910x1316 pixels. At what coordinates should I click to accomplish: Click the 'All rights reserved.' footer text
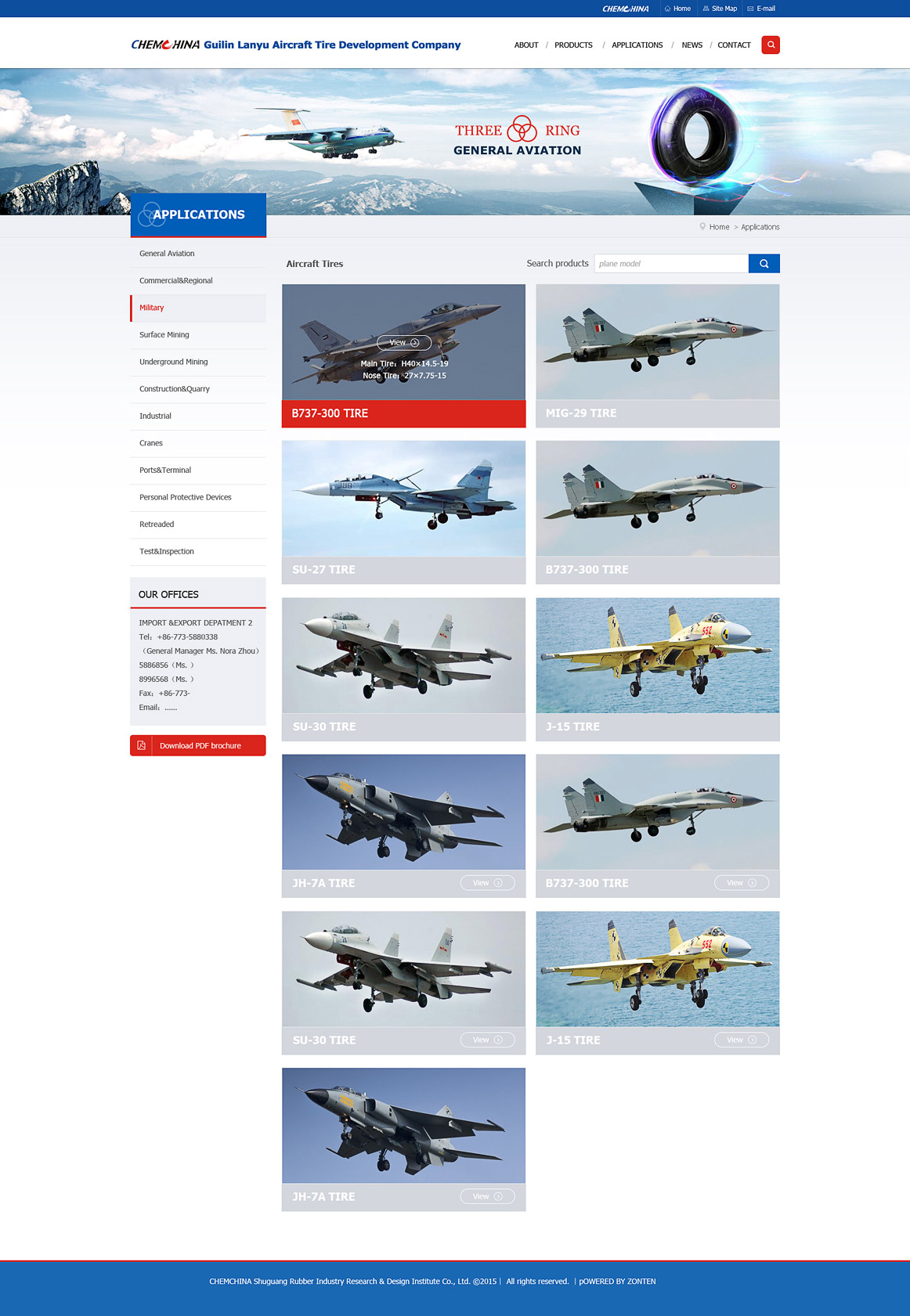[537, 1282]
